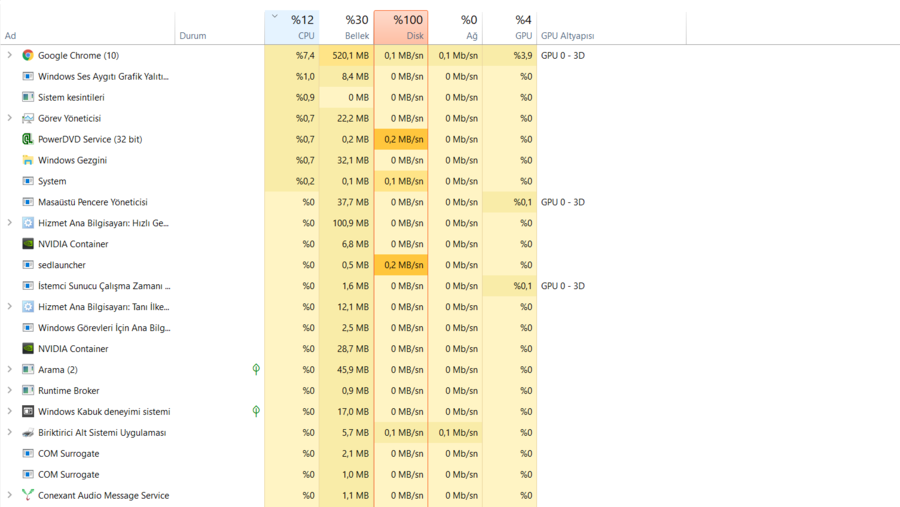Expand the Google Chrome (10) process group
This screenshot has width=900, height=507.
[x=9, y=55]
